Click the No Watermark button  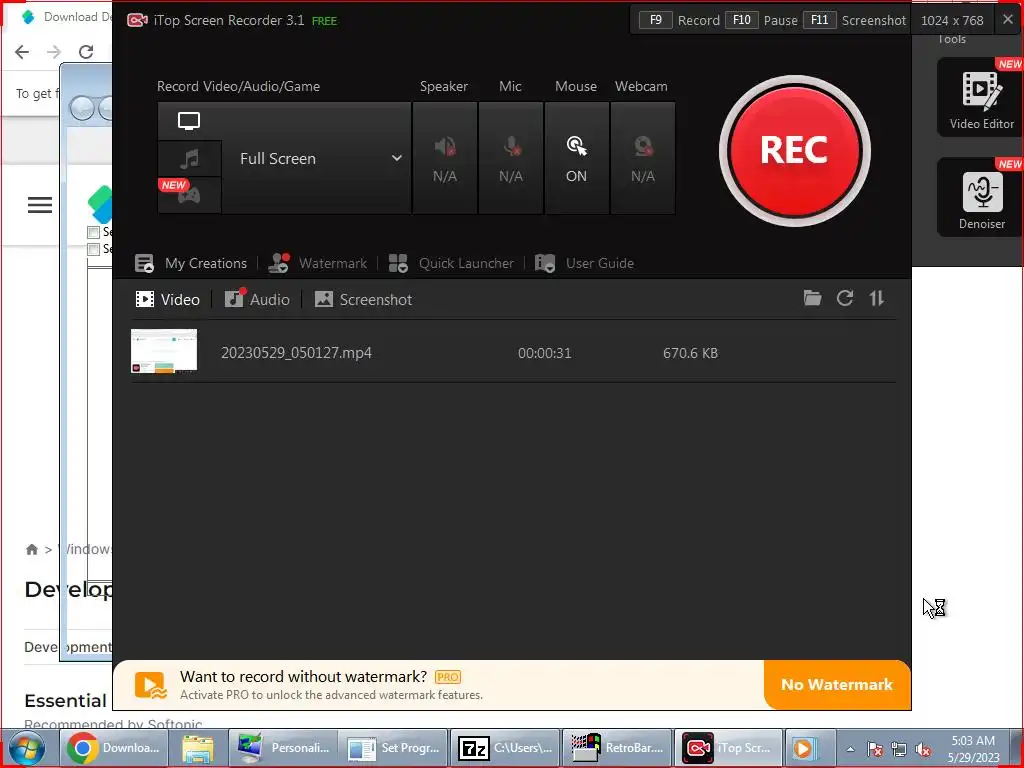tap(837, 684)
